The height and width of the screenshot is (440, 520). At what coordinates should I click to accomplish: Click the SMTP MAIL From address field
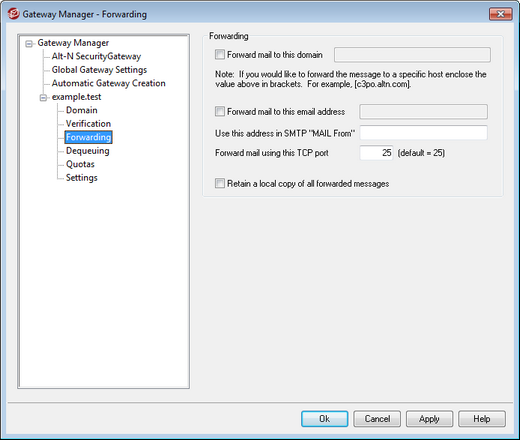pyautogui.click(x=424, y=133)
